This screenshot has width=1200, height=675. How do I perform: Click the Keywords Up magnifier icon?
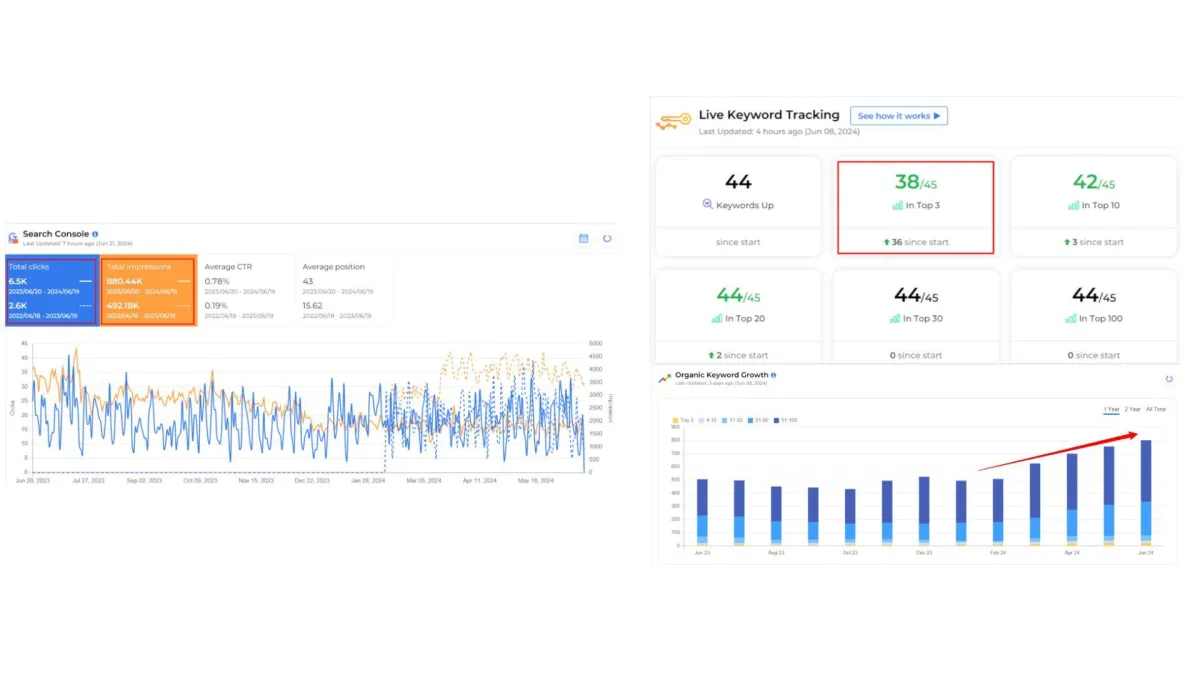[x=707, y=204]
